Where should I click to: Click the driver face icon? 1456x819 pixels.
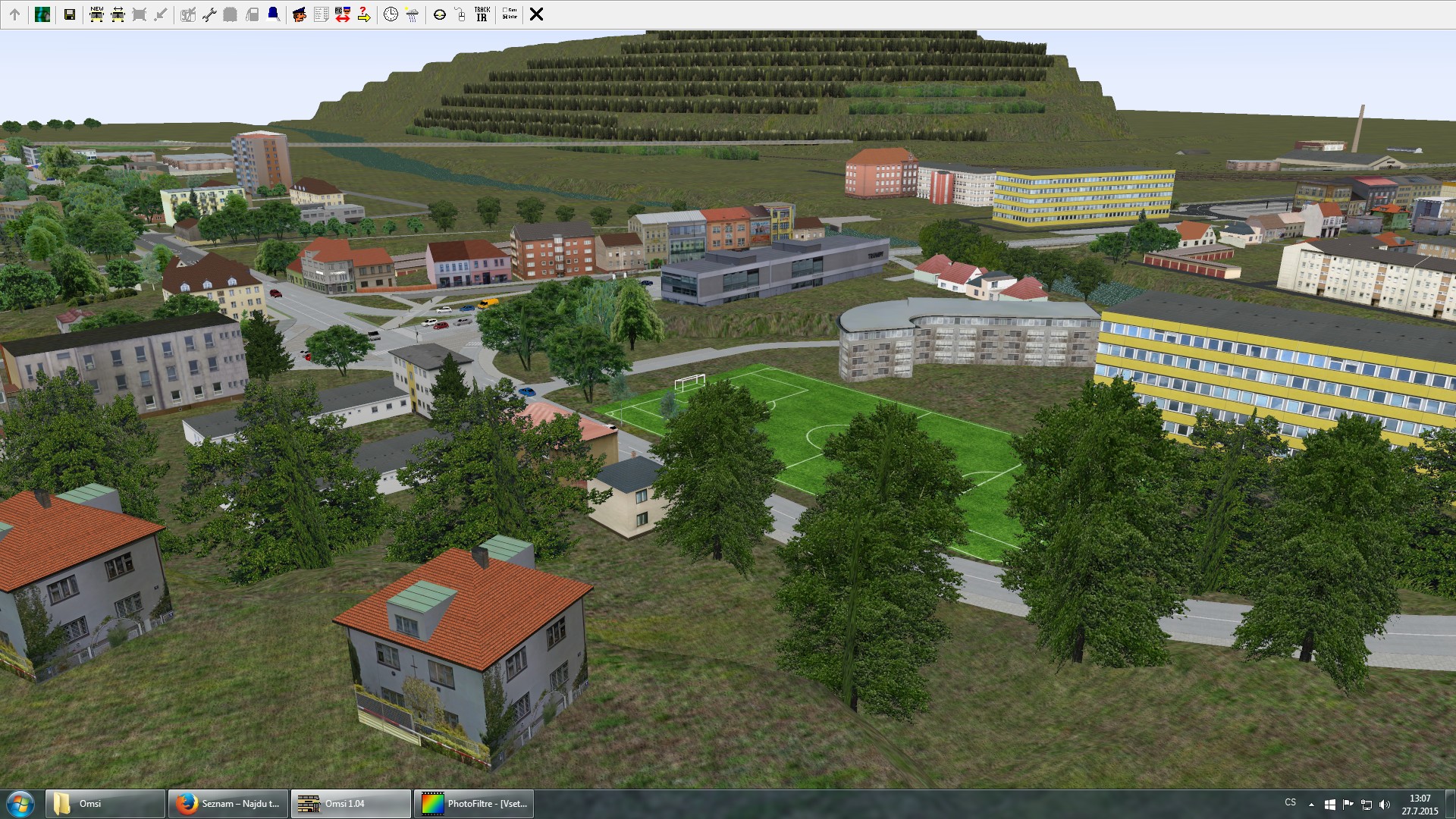pos(300,14)
